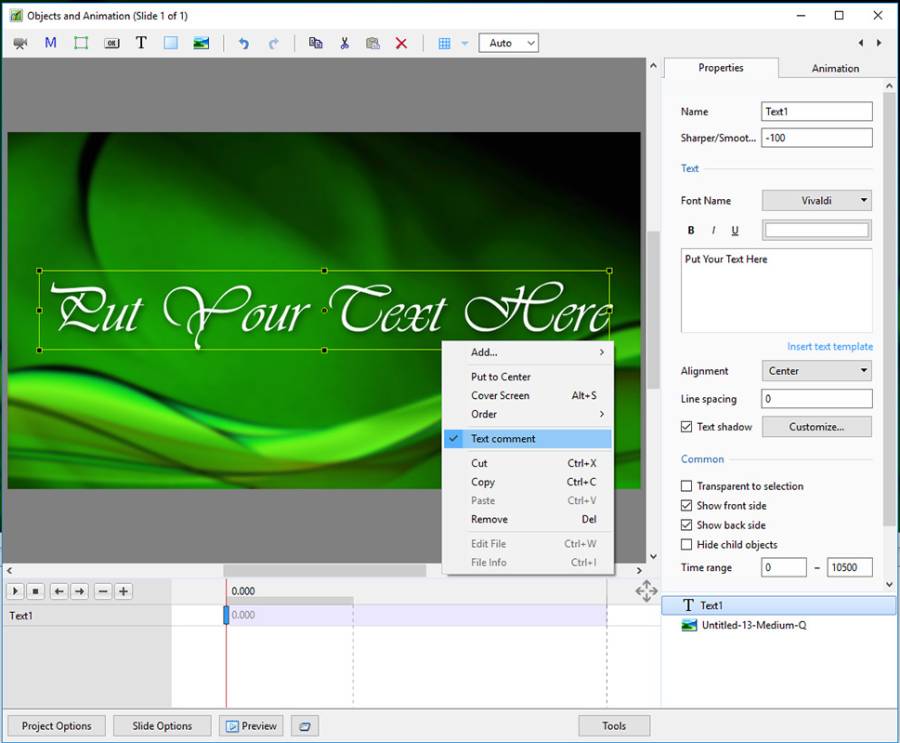
Task: Choose Put to Center in context menu
Action: [501, 377]
